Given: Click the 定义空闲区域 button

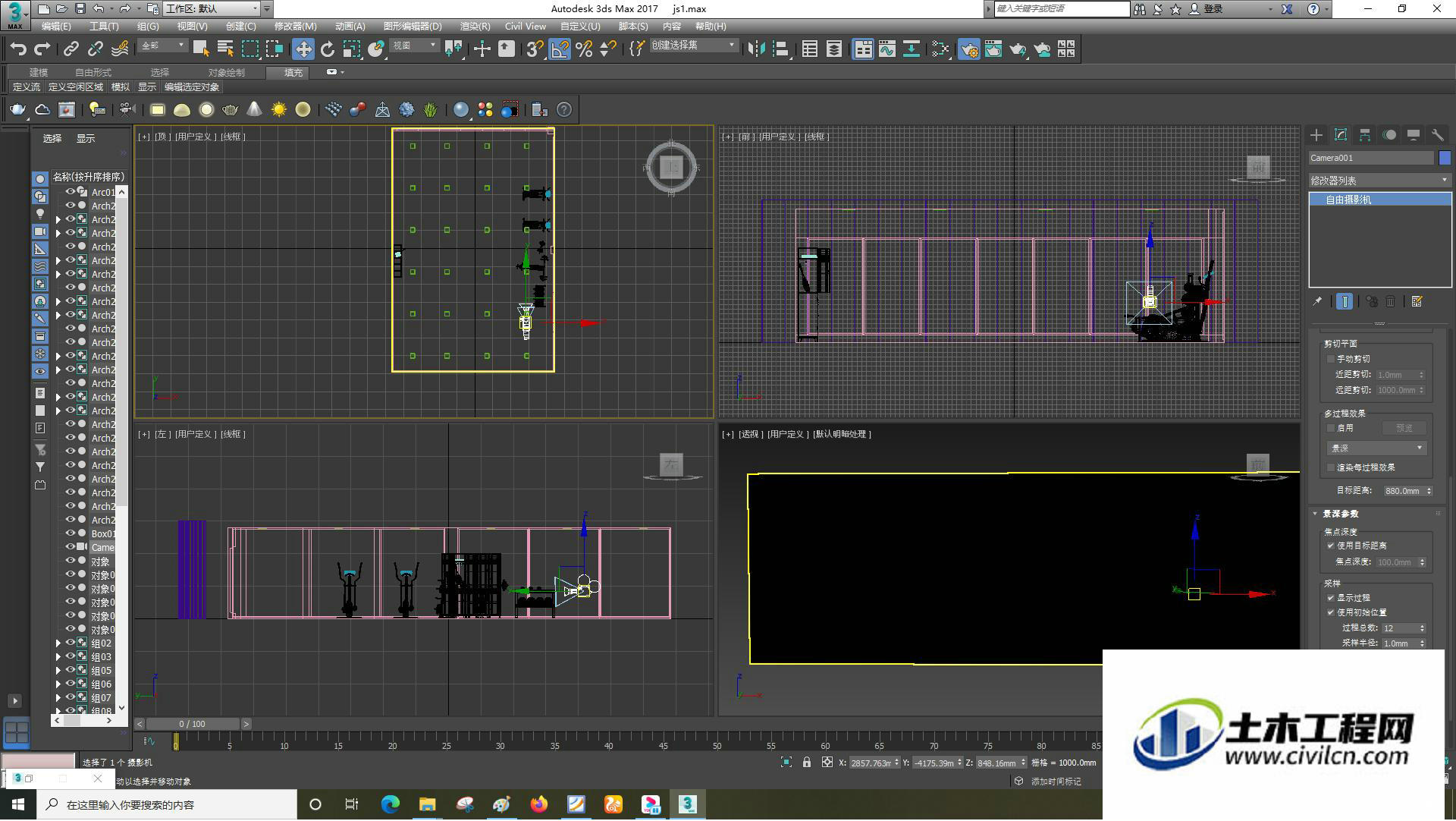Looking at the screenshot, I should click(x=76, y=87).
